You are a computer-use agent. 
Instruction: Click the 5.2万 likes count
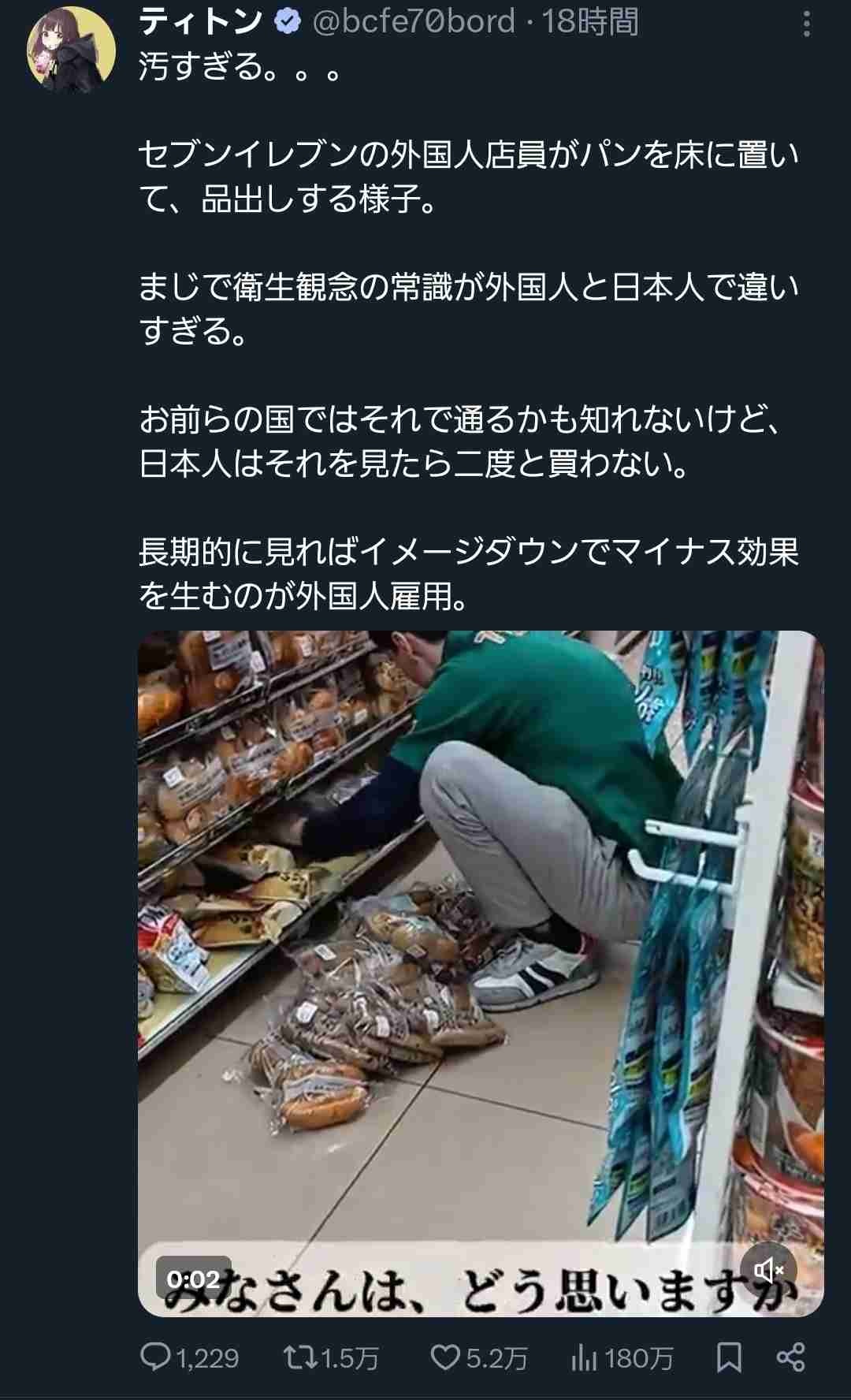click(496, 1358)
